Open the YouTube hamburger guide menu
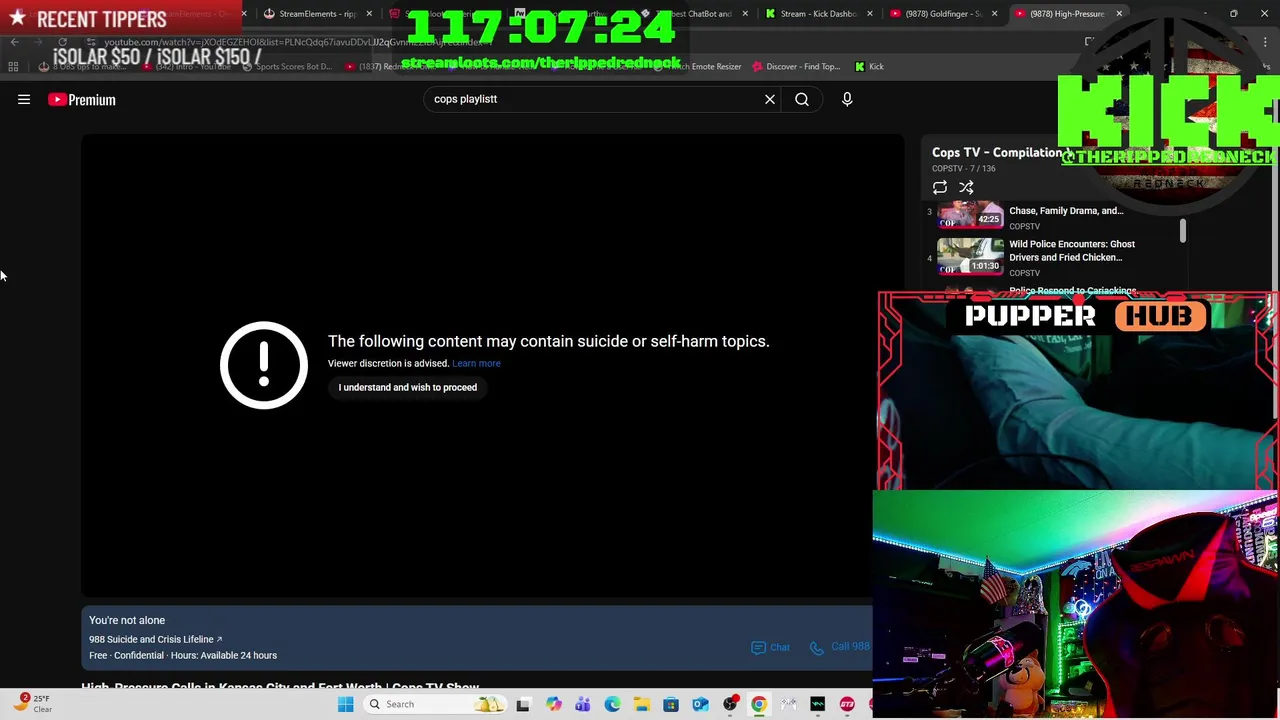This screenshot has width=1280, height=720. (24, 99)
